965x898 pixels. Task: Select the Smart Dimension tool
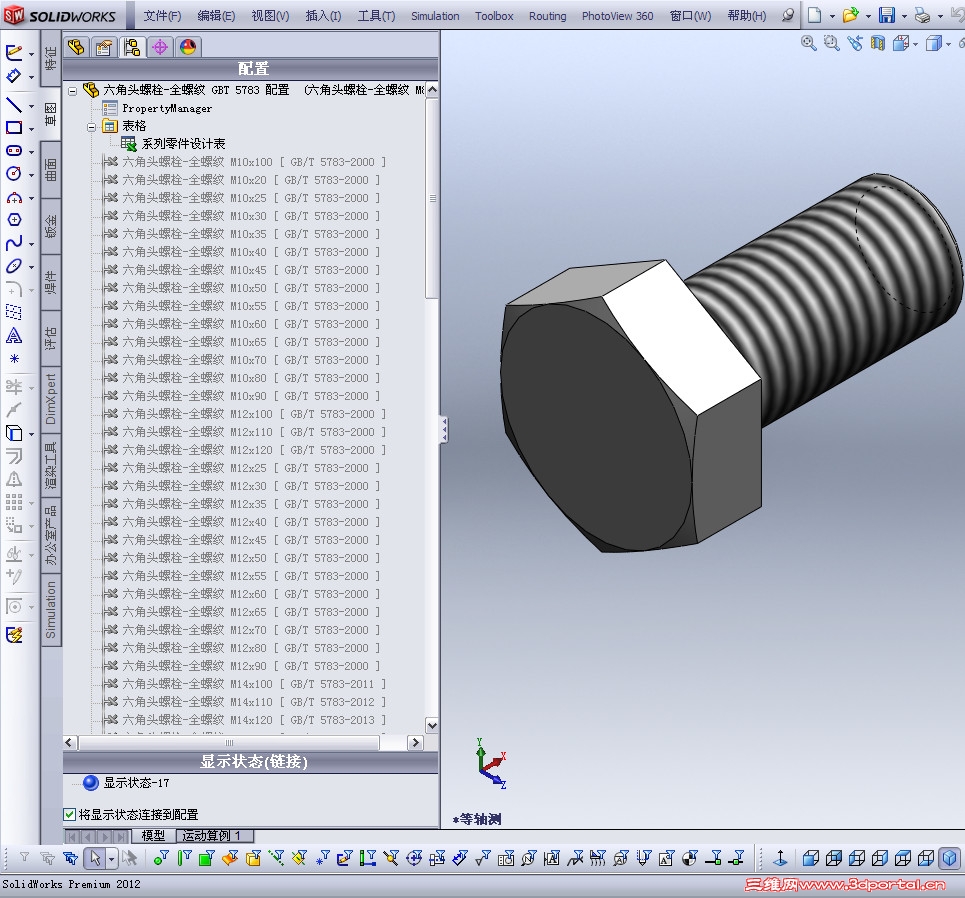point(14,76)
